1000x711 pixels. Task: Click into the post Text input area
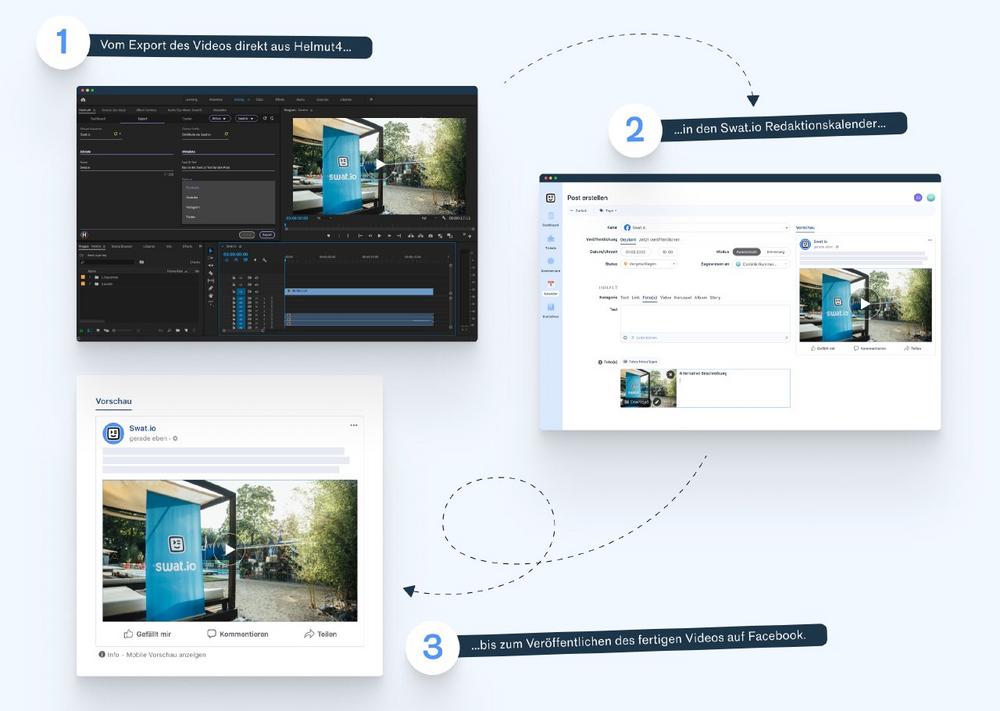pos(705,319)
